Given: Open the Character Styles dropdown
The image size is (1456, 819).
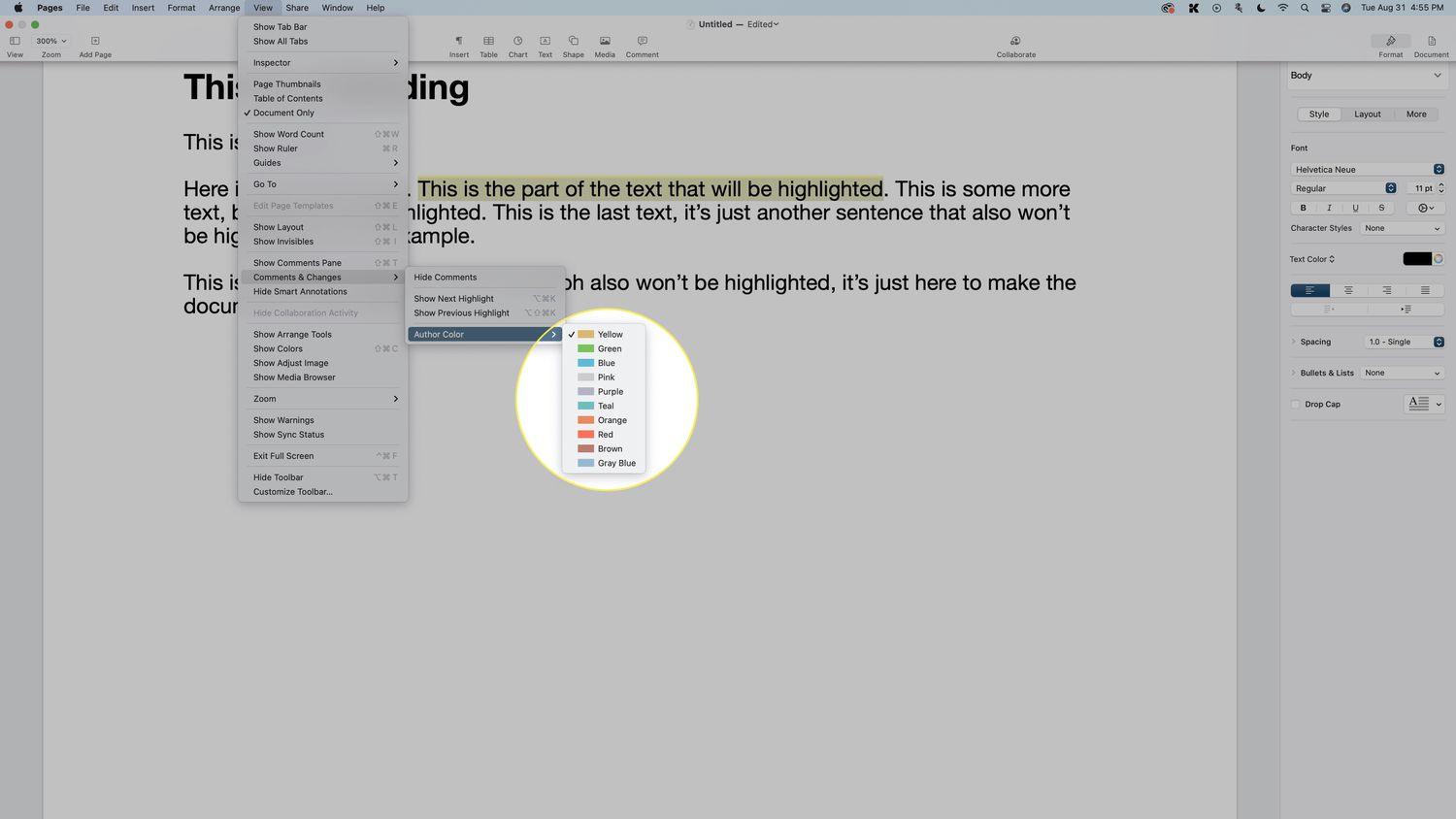Looking at the screenshot, I should click(1402, 228).
